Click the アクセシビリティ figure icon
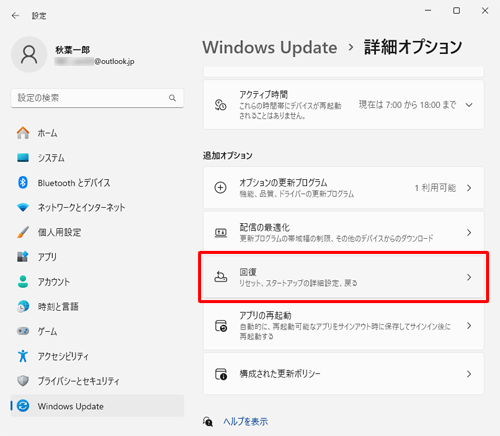The width and height of the screenshot is (500, 436). [23, 356]
